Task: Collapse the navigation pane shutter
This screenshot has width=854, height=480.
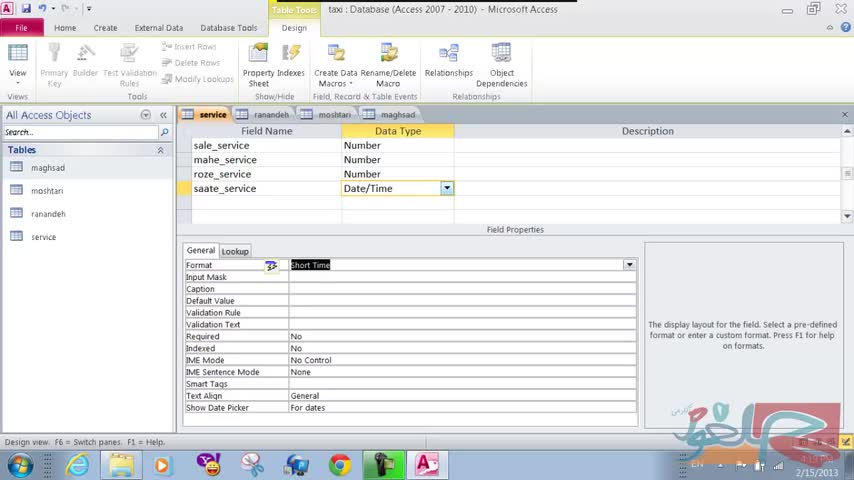Action: click(x=163, y=115)
